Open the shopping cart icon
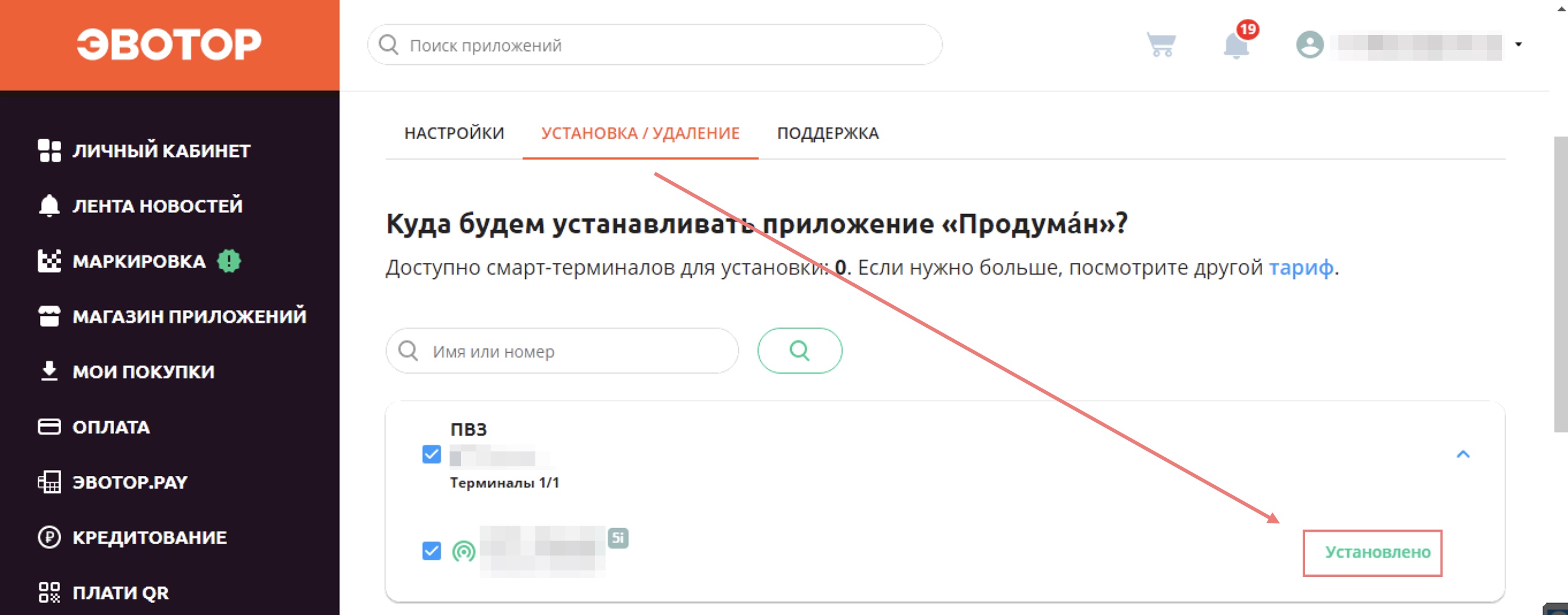The height and width of the screenshot is (615, 1568). pos(1161,45)
